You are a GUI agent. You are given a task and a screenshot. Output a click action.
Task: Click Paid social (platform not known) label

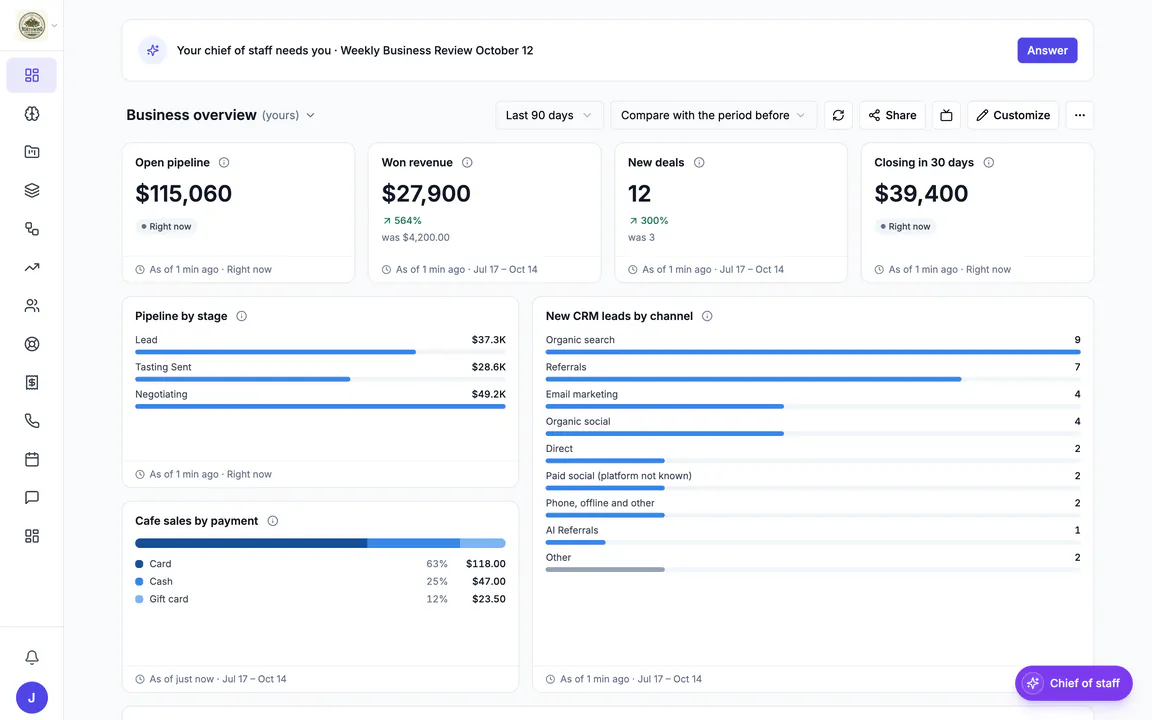click(619, 476)
